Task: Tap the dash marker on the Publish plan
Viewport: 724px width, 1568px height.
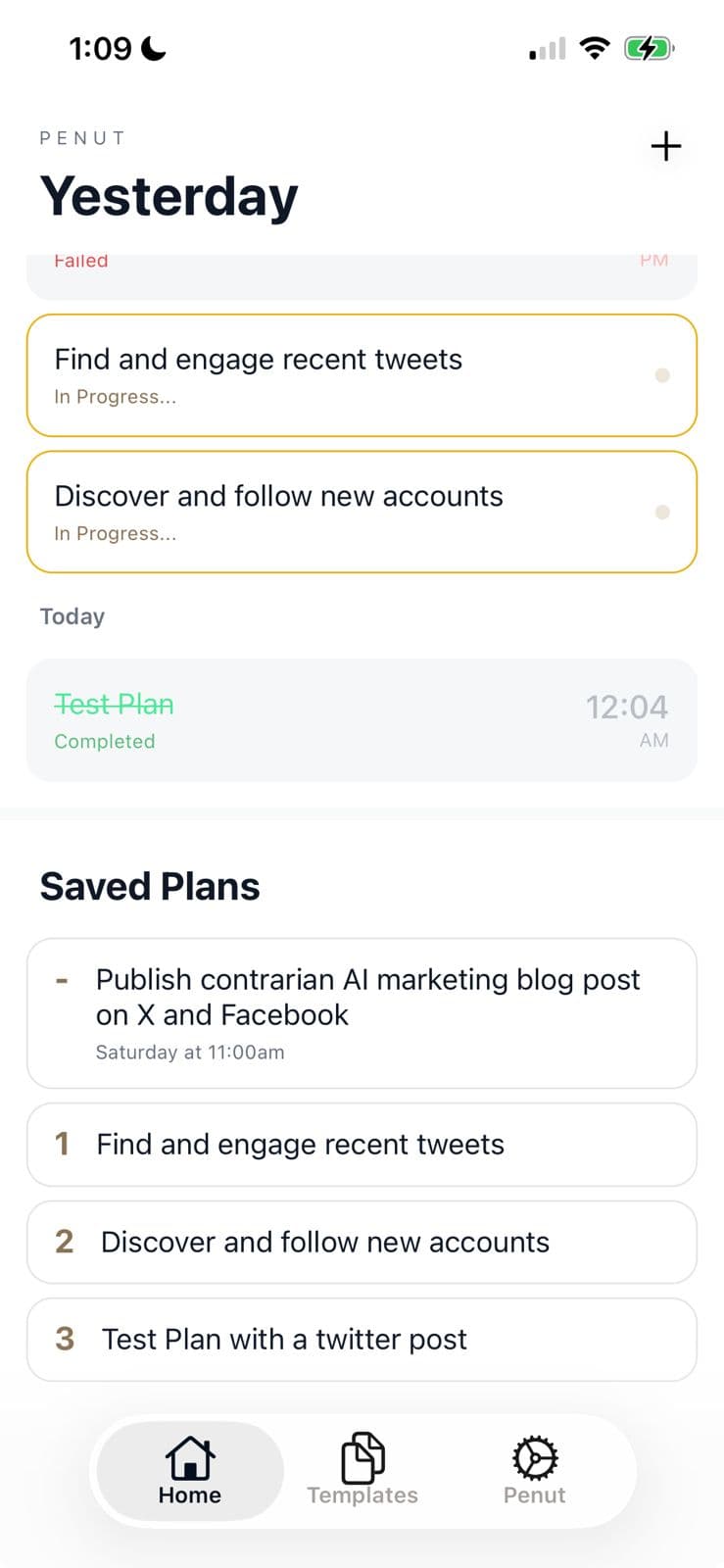Action: [62, 980]
